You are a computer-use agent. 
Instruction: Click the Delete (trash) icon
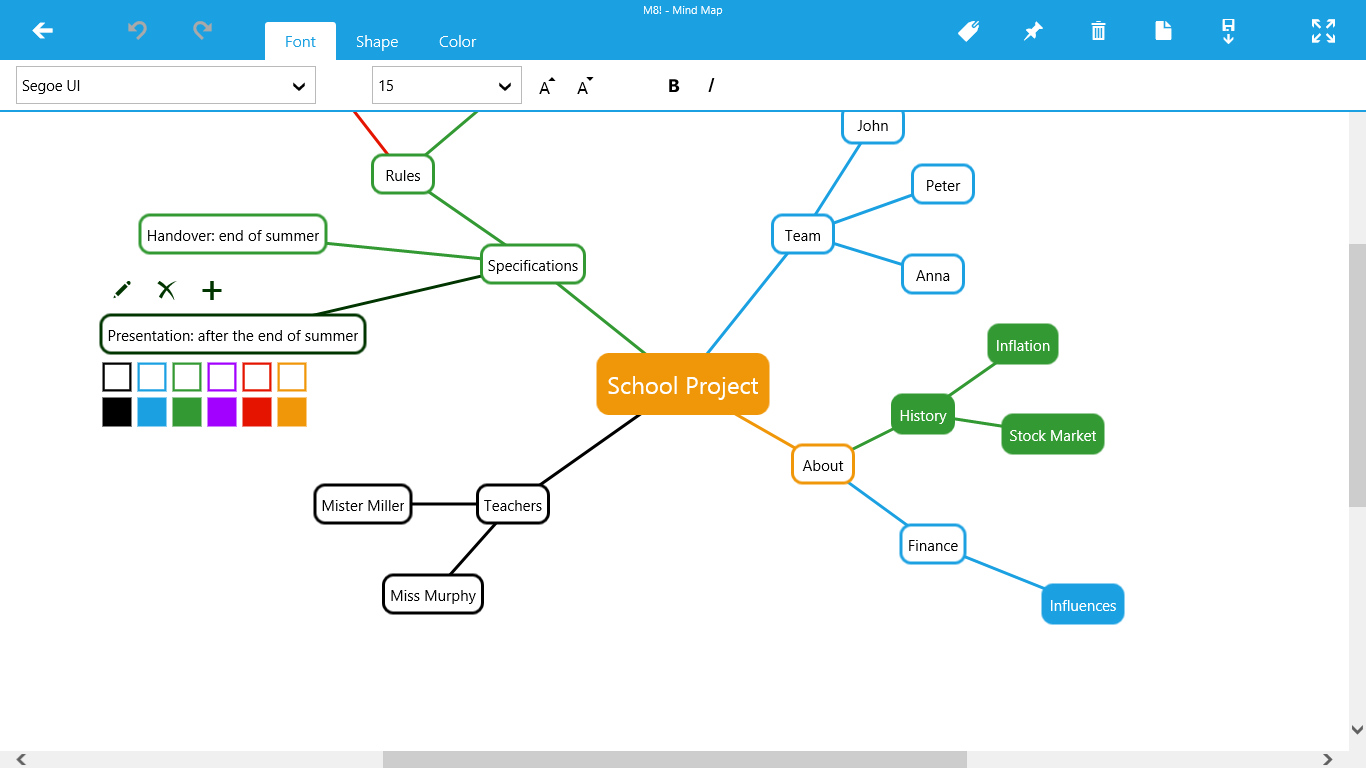[1098, 31]
